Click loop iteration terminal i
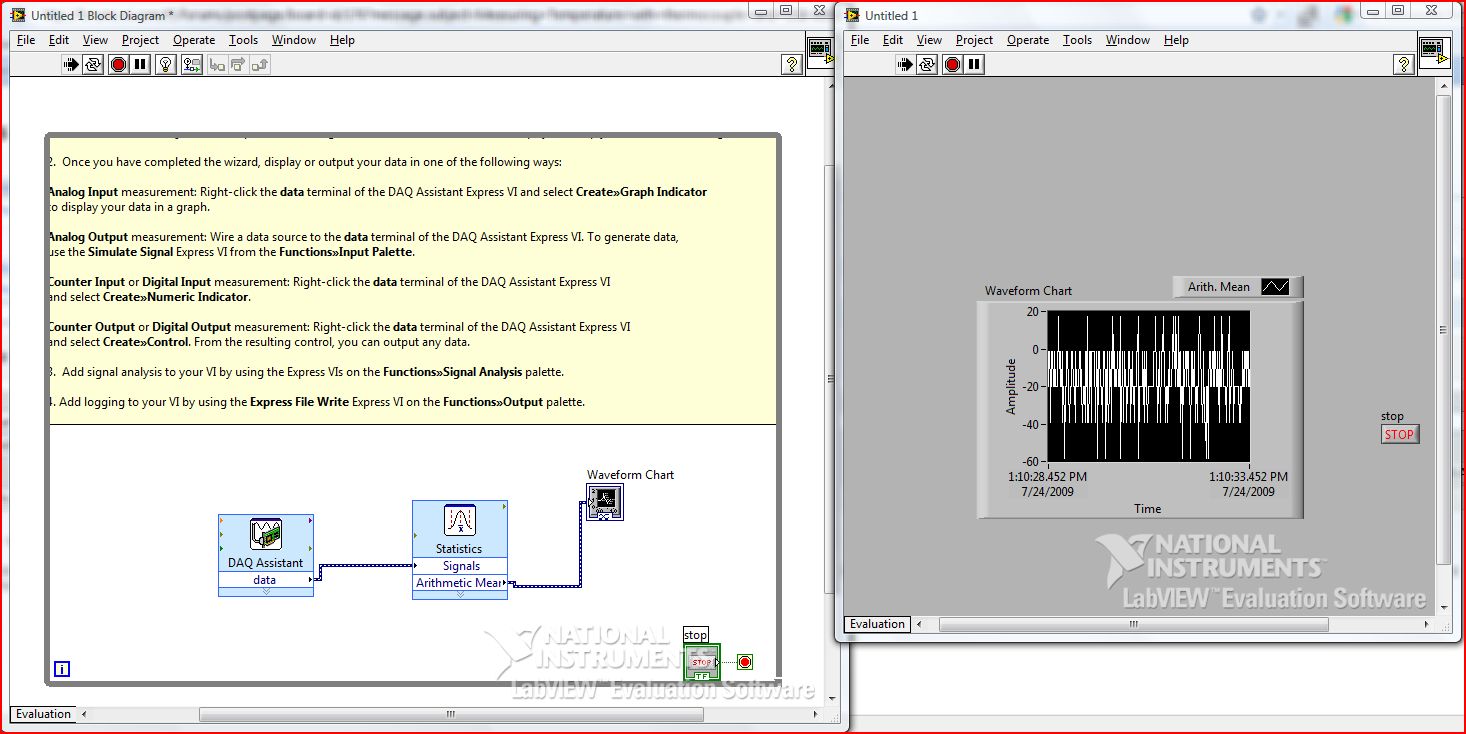The height and width of the screenshot is (734, 1466). click(62, 669)
